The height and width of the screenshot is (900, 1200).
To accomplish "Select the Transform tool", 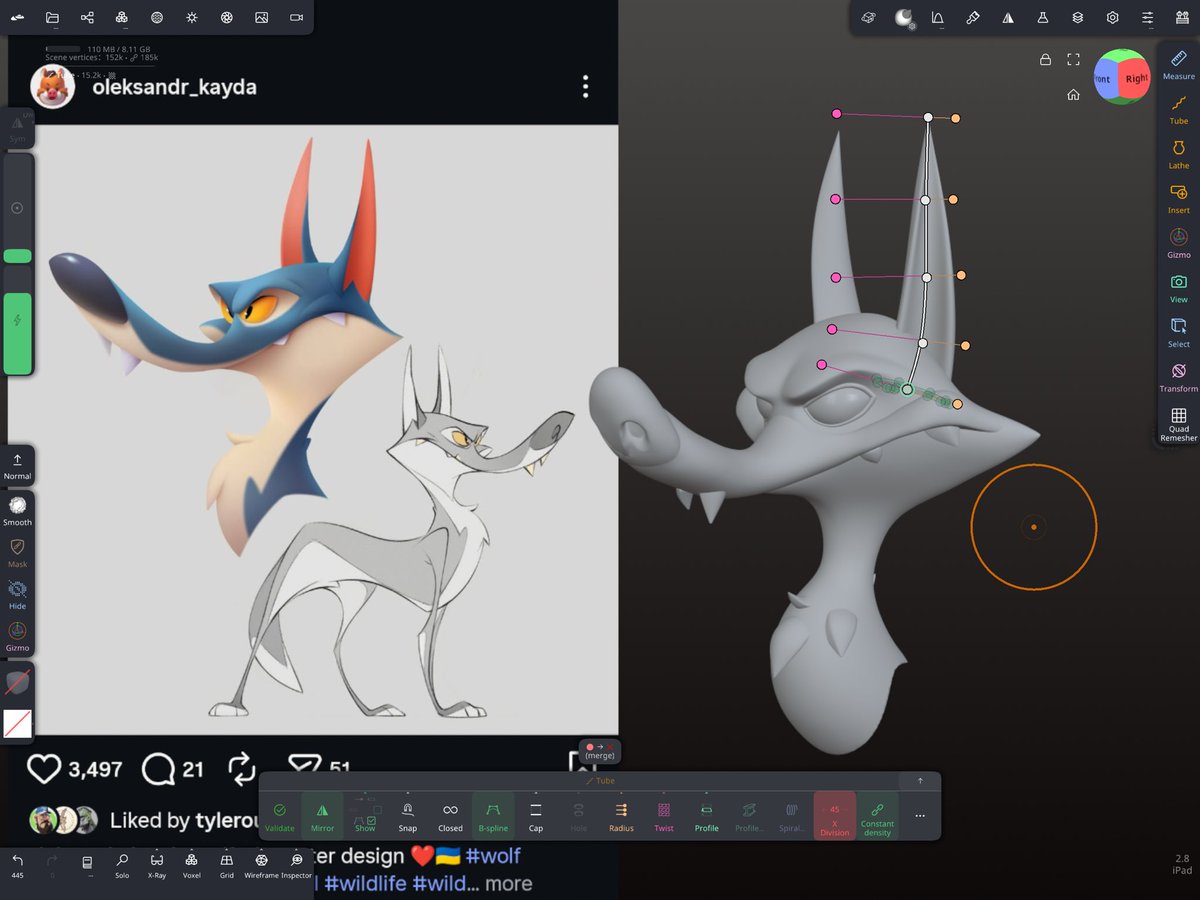I will pos(1179,377).
